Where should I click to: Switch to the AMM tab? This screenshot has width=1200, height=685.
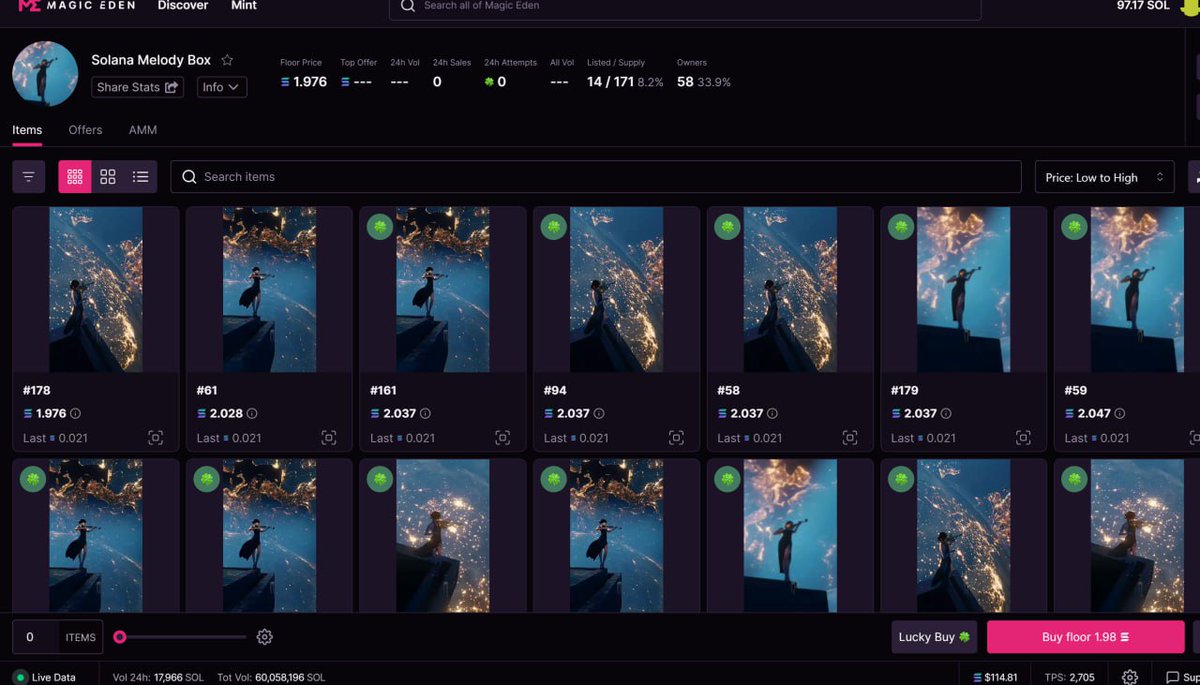[143, 130]
